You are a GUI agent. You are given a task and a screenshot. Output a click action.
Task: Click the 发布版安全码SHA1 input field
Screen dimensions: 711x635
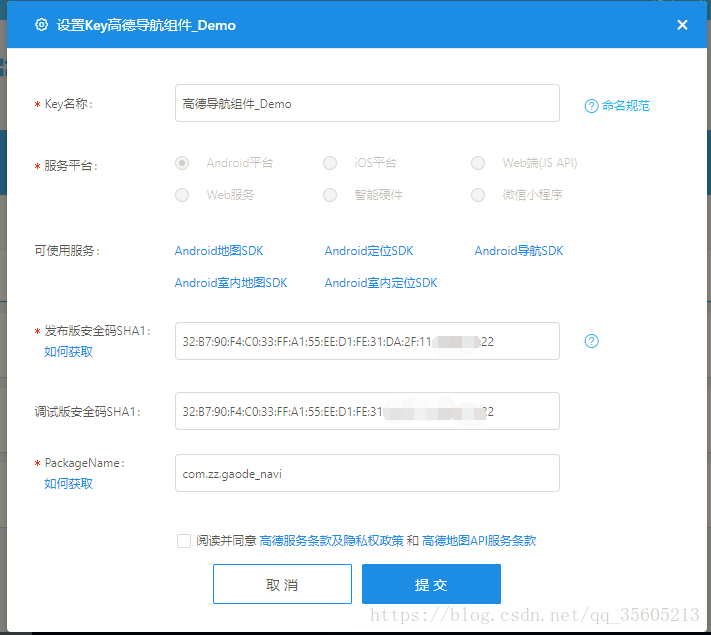click(367, 341)
